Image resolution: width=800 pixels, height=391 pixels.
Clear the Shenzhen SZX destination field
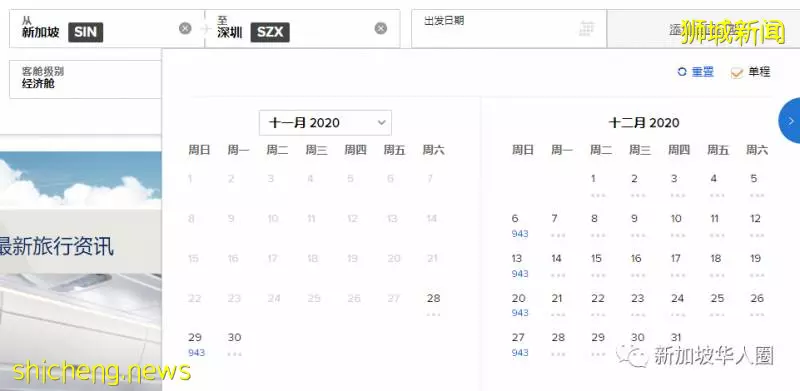click(381, 29)
